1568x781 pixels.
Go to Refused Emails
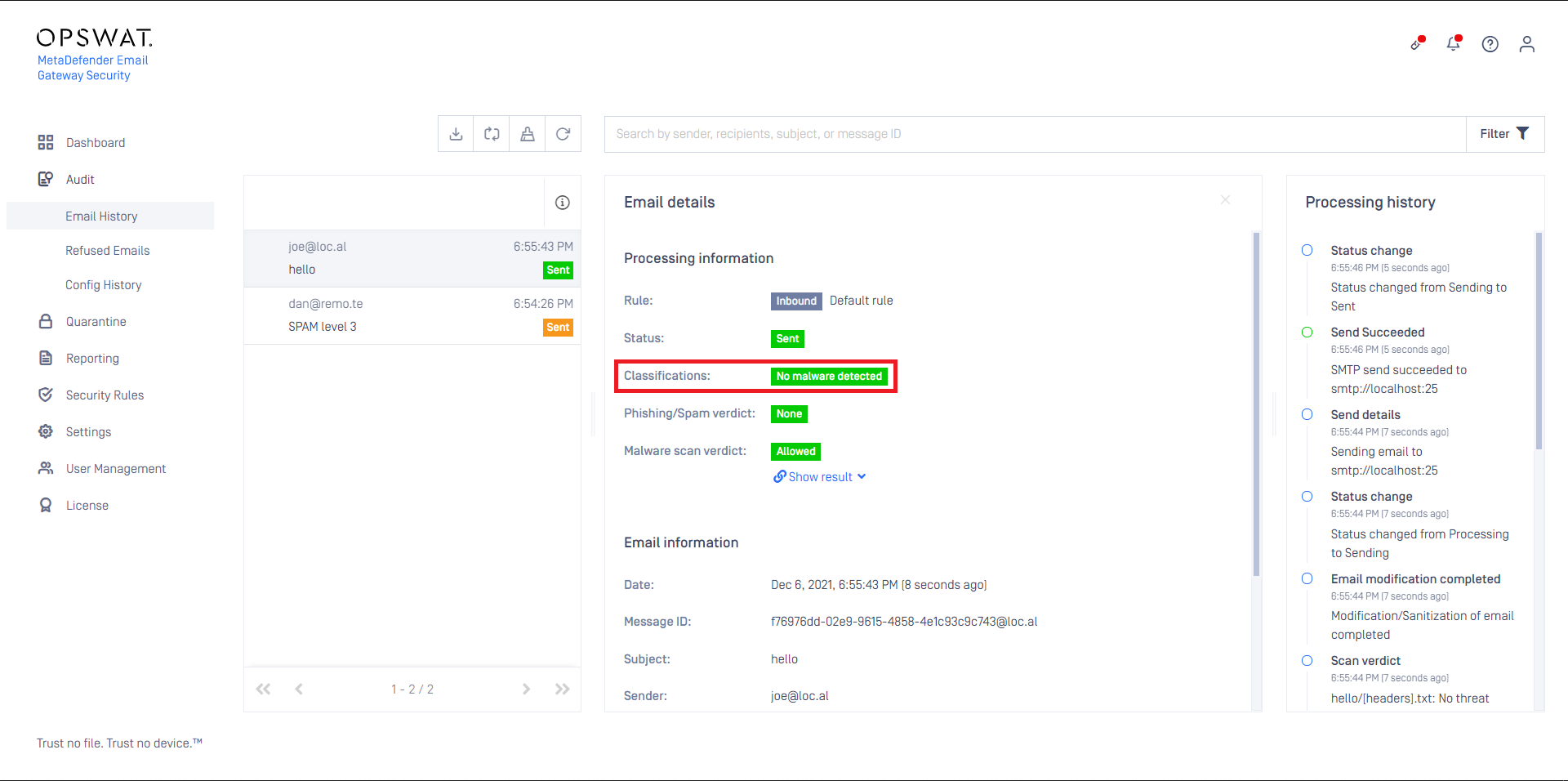click(x=107, y=251)
